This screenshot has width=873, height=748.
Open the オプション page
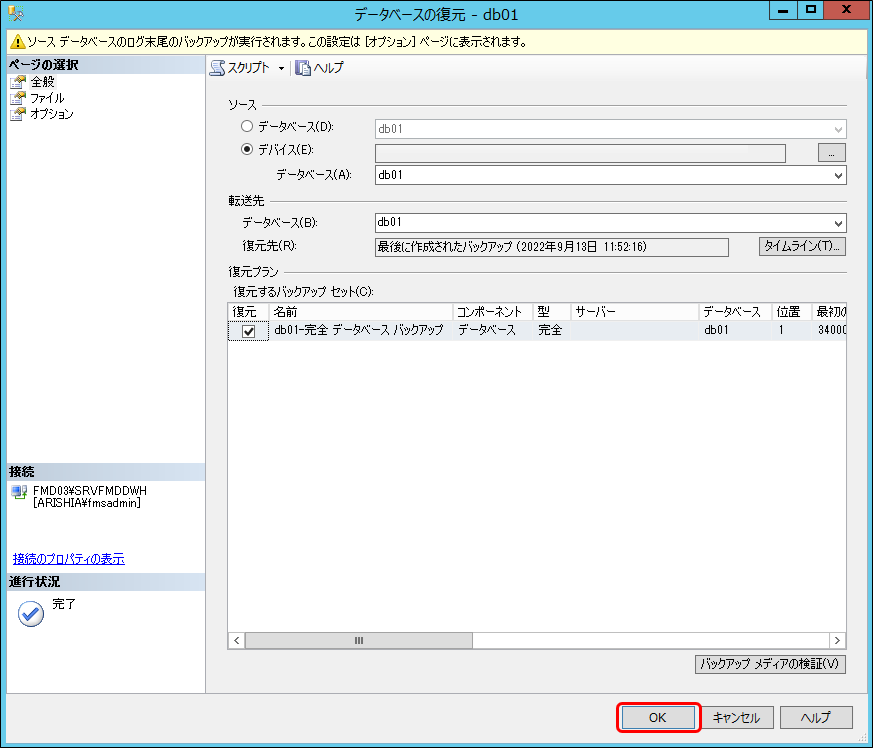click(x=52, y=114)
